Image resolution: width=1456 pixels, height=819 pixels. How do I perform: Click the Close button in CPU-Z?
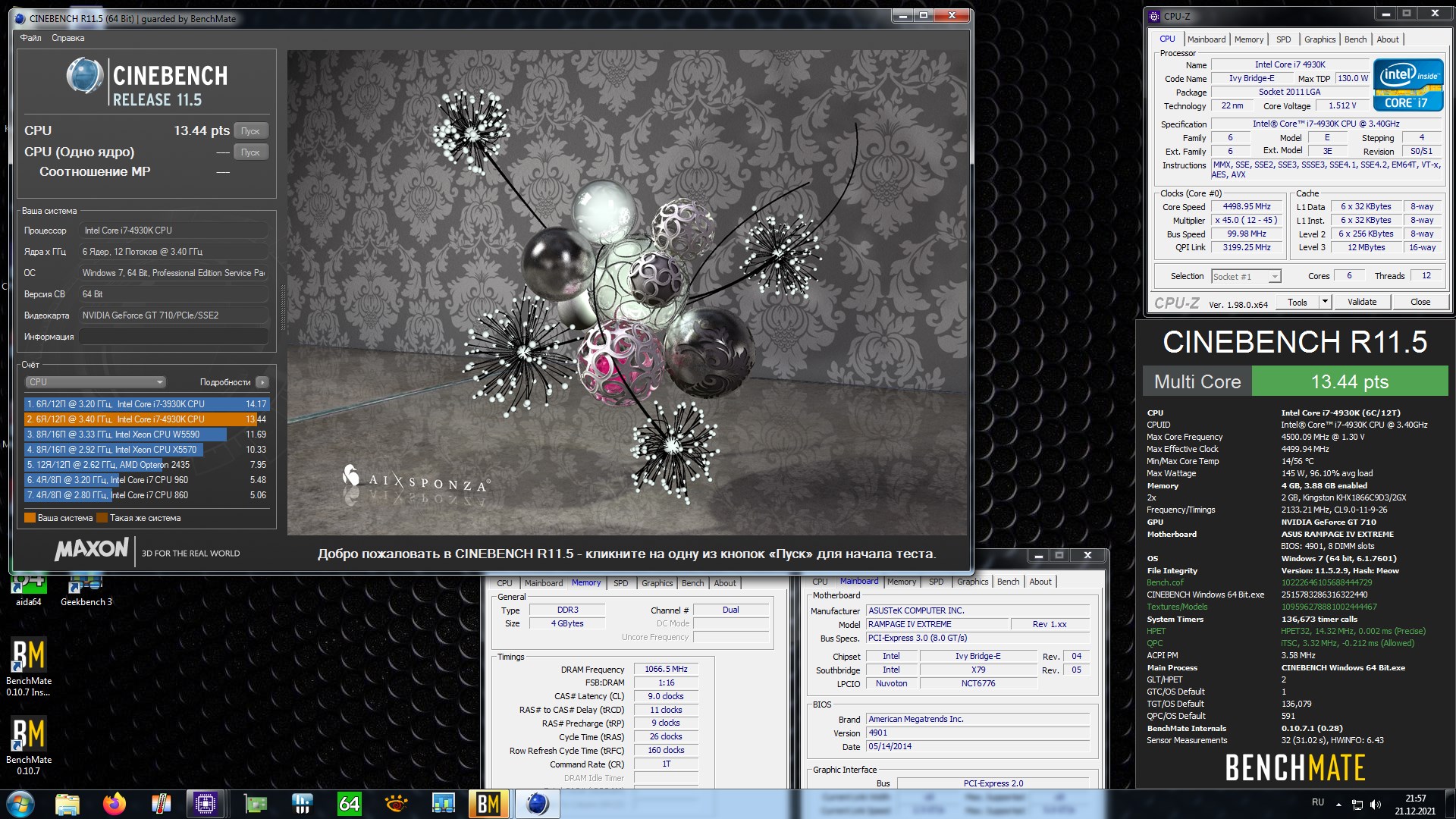tap(1420, 302)
